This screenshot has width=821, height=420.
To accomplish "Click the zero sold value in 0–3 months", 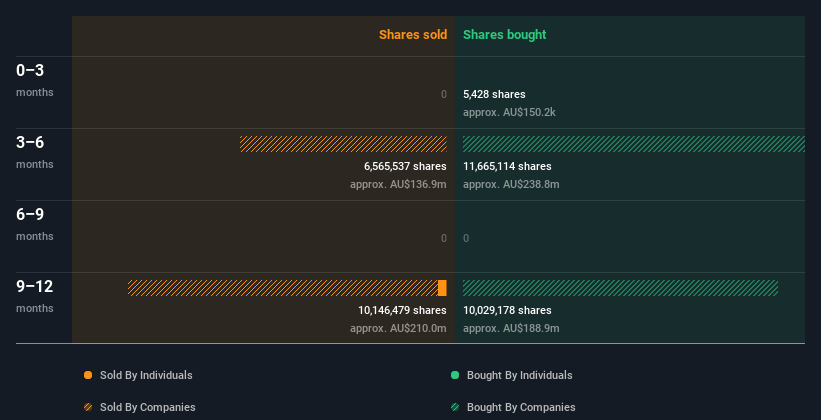I will click(x=444, y=94).
